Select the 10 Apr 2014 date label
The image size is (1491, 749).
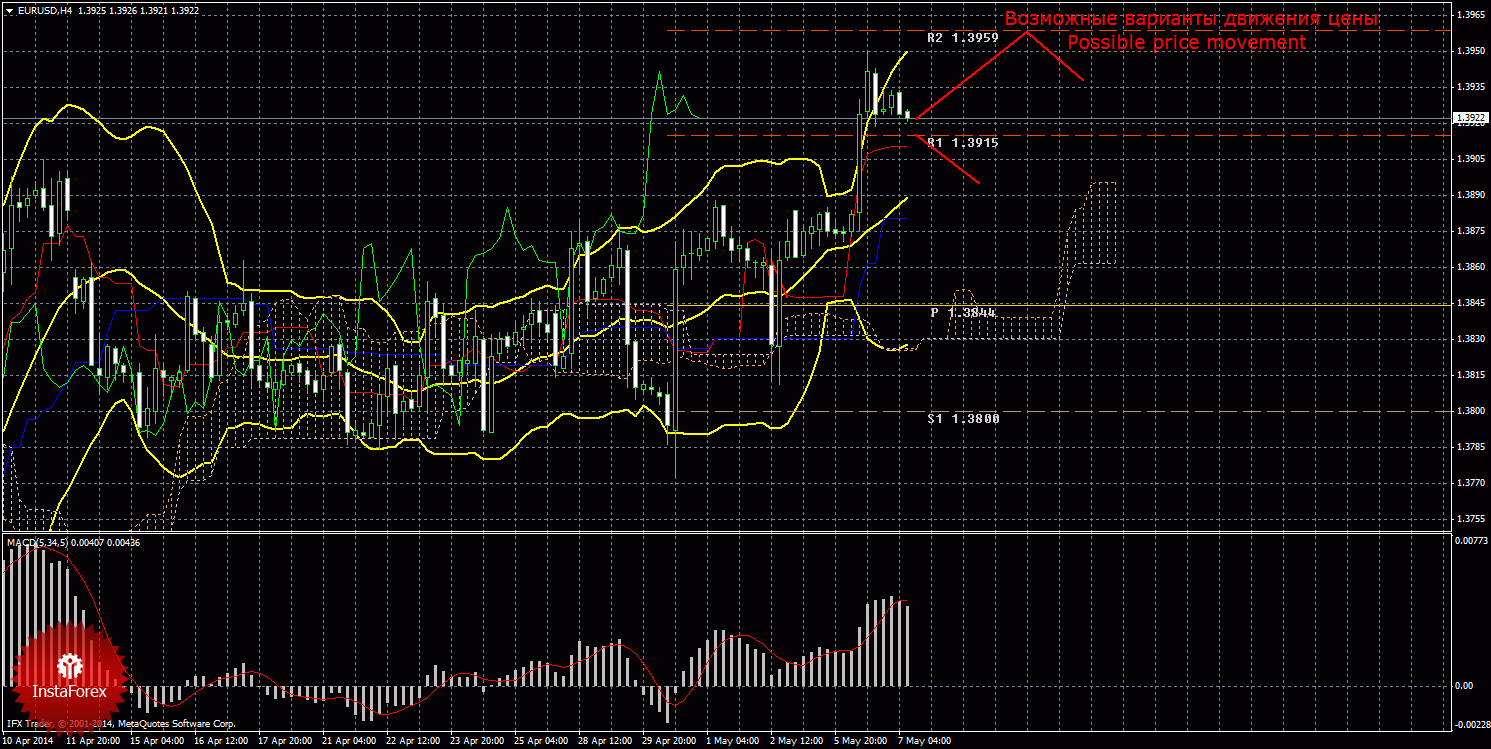28,741
